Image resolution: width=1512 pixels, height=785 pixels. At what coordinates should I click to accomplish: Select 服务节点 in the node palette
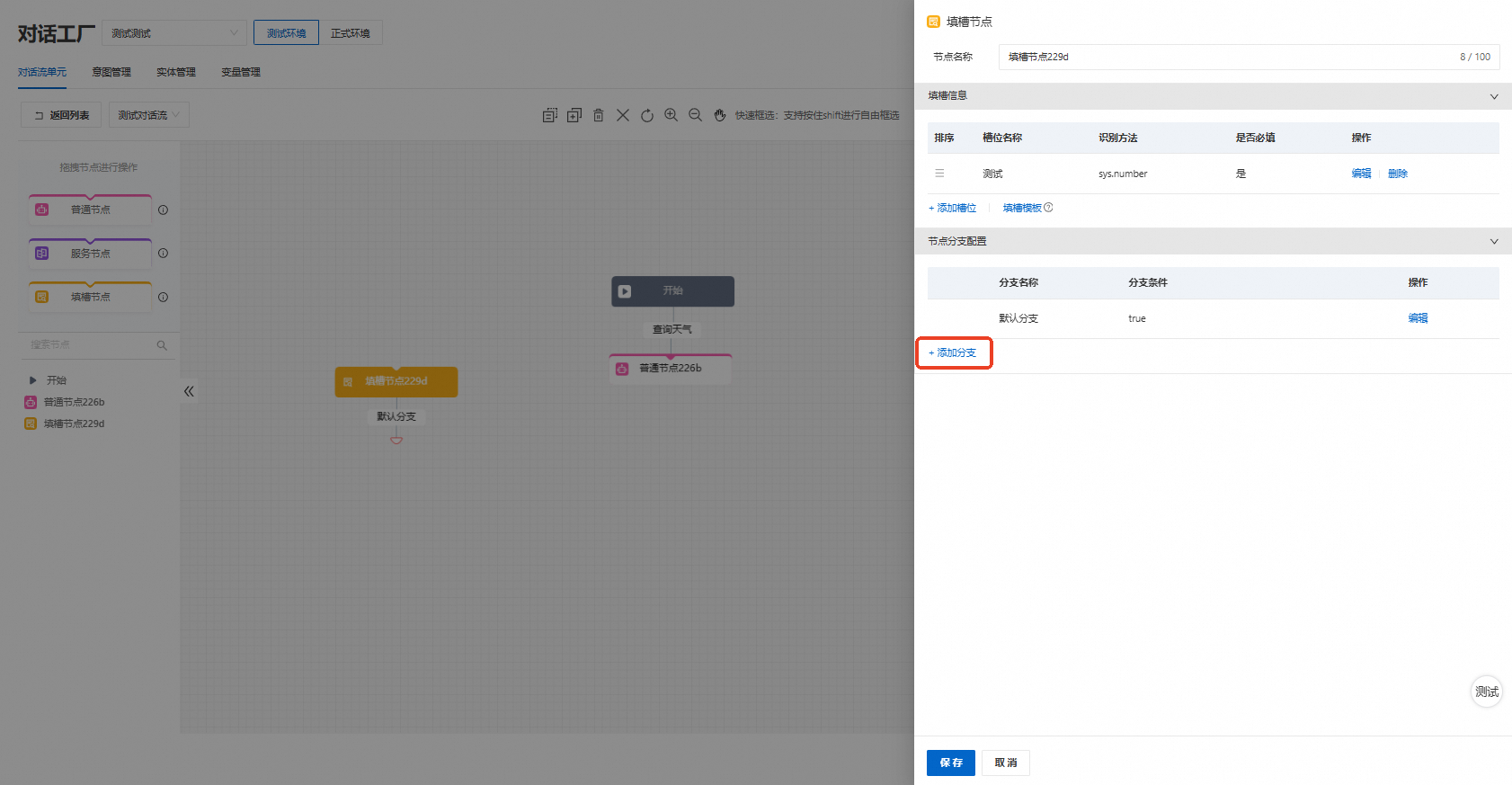(90, 254)
